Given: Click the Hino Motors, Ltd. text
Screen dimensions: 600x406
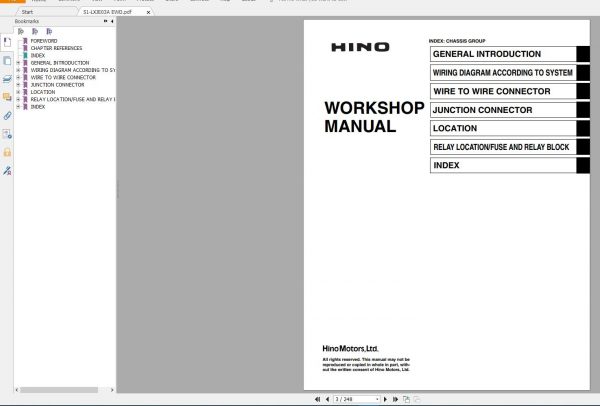Looking at the screenshot, I should point(350,349).
